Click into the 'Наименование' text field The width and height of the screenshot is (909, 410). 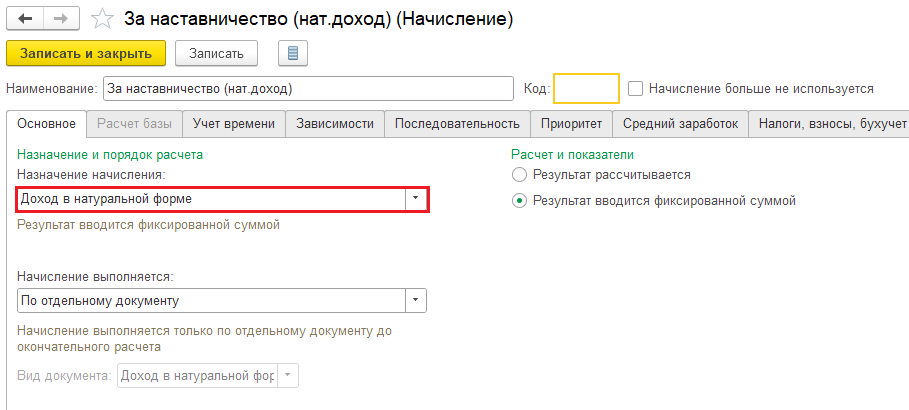pyautogui.click(x=307, y=88)
